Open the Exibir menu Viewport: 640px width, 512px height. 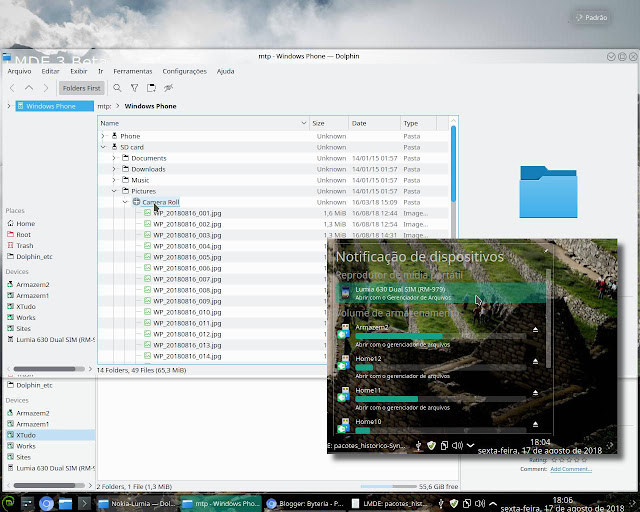pyautogui.click(x=78, y=71)
